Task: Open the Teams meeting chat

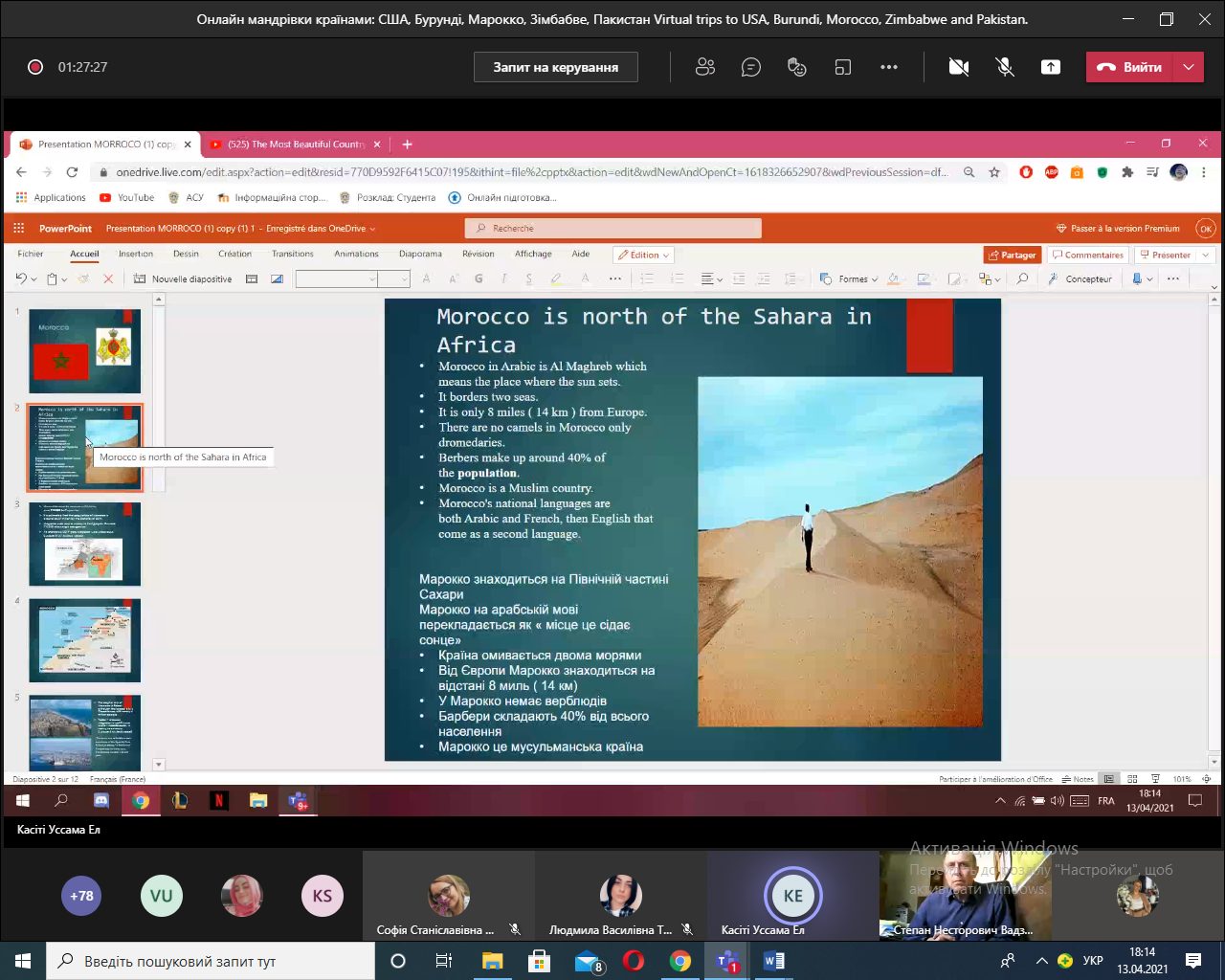Action: tap(751, 67)
